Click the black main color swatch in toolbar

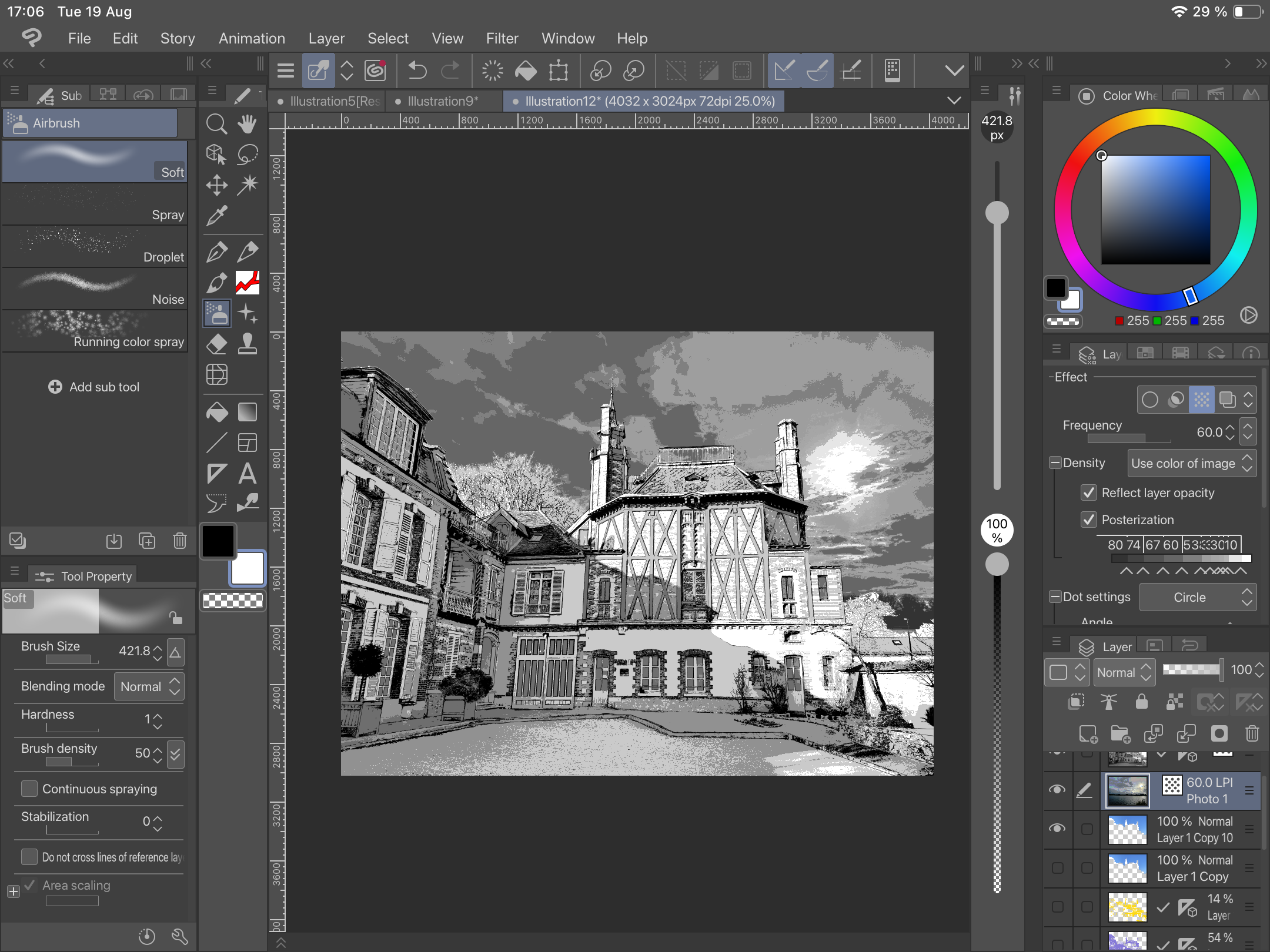coord(218,541)
